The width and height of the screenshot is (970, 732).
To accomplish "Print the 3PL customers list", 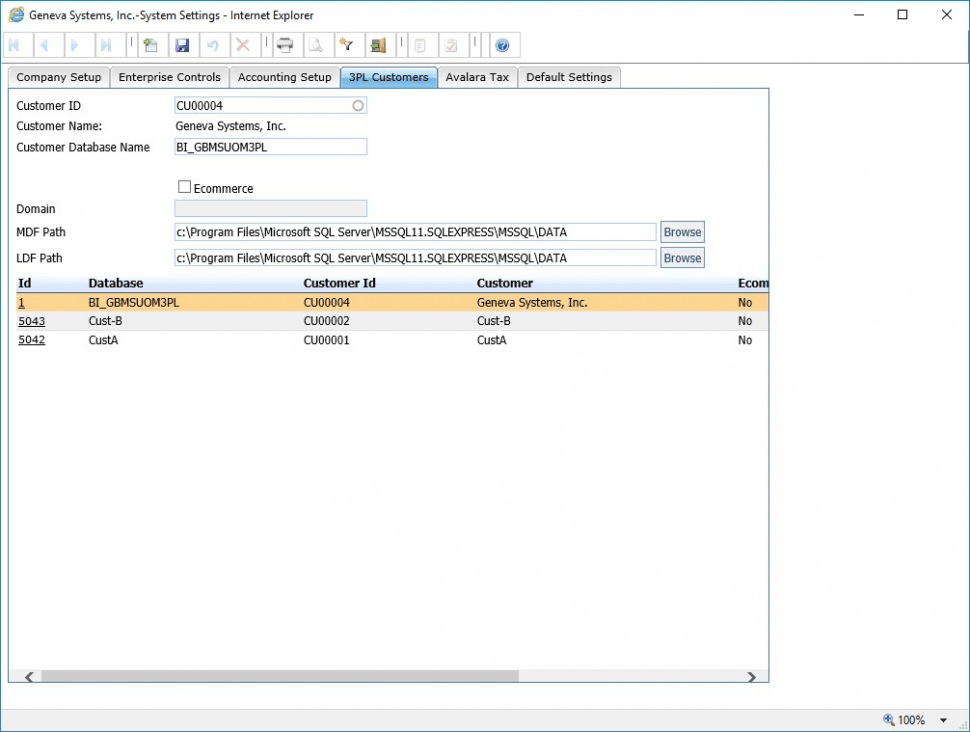I will click(283, 44).
